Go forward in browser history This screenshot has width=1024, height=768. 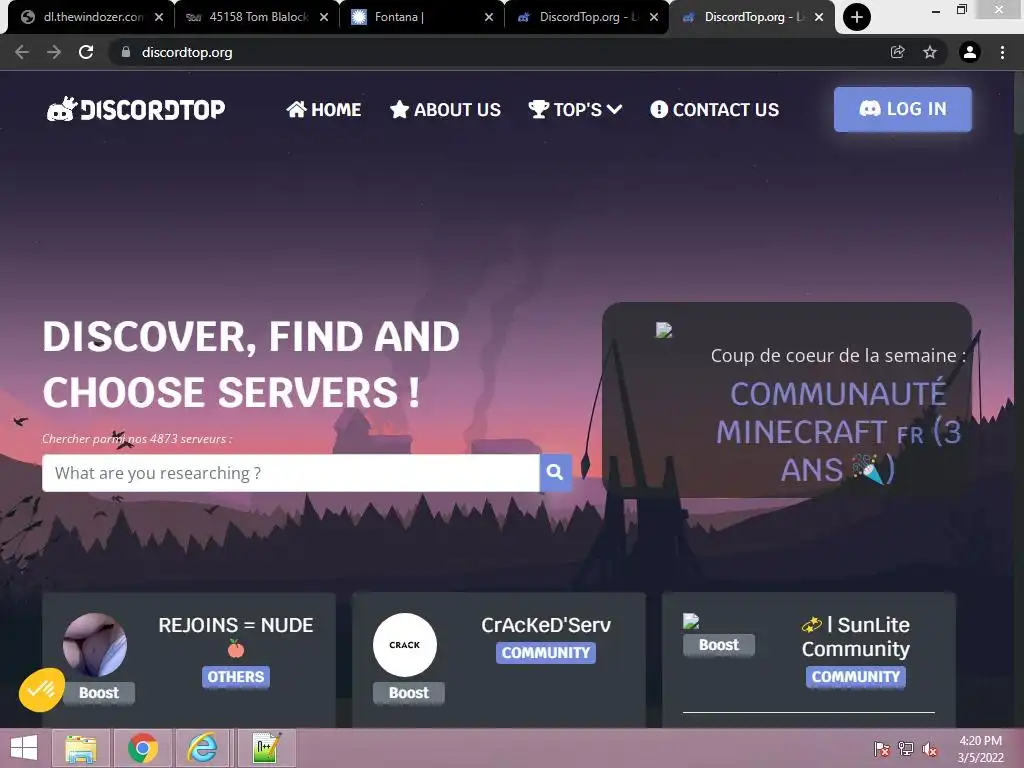54,52
